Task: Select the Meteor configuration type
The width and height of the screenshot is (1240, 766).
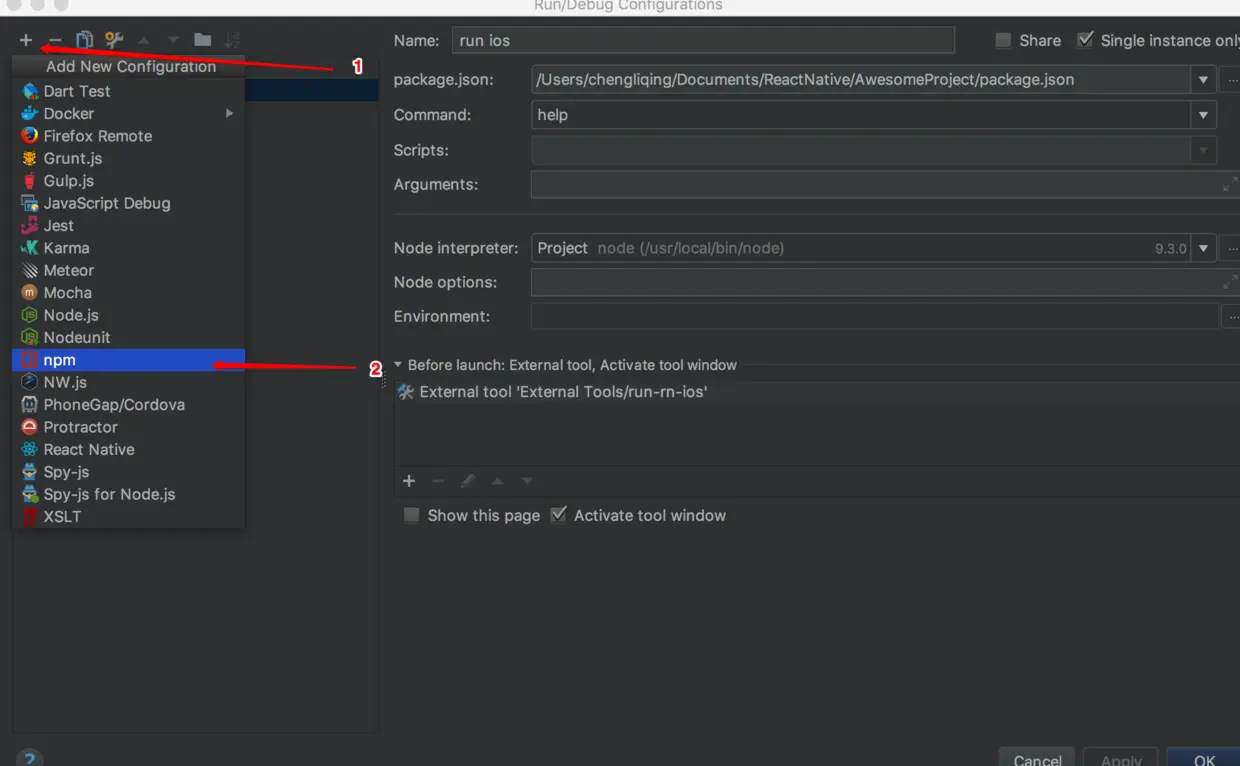Action: point(128,270)
